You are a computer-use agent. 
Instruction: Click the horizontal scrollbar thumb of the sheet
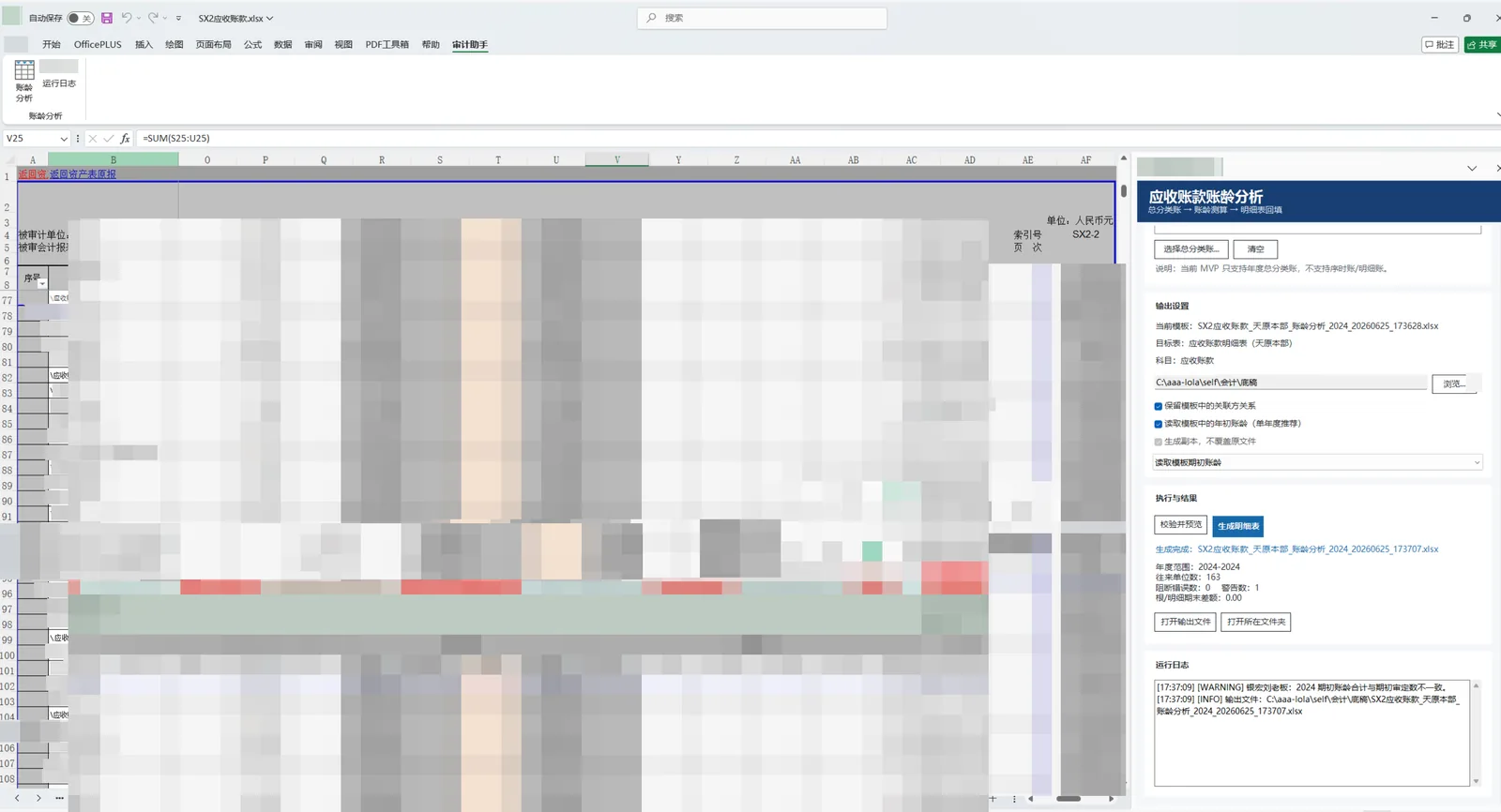(x=1069, y=799)
